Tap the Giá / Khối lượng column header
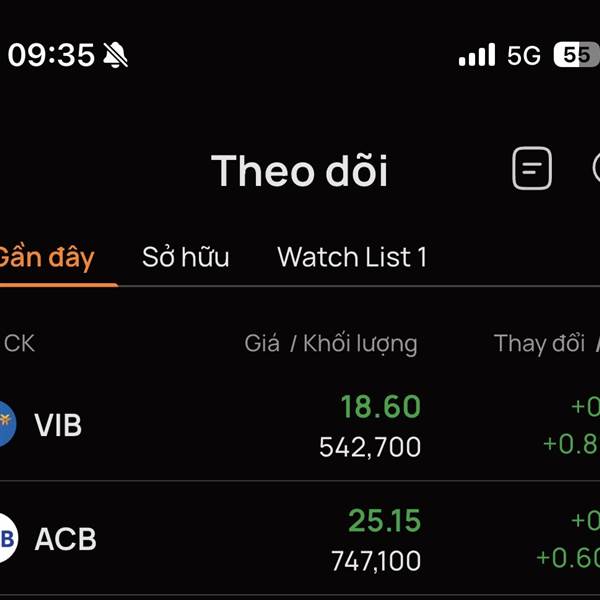 tap(331, 343)
